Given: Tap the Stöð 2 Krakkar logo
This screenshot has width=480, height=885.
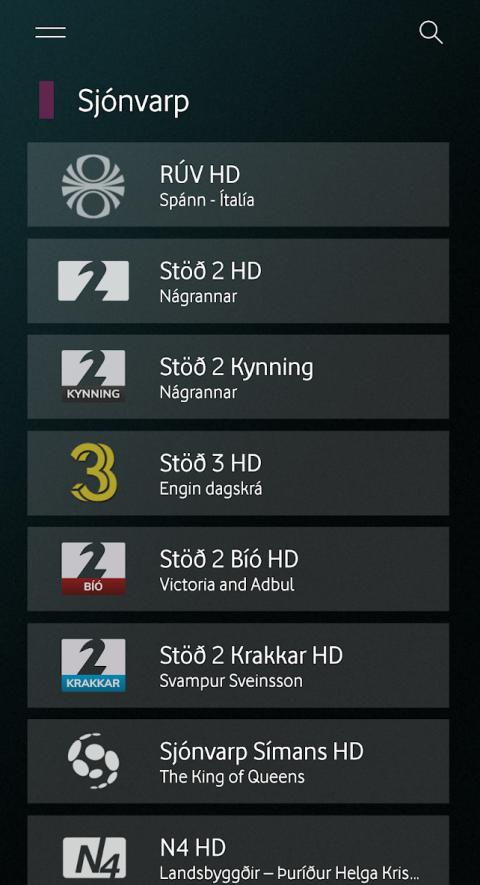Looking at the screenshot, I should pyautogui.click(x=93, y=665).
